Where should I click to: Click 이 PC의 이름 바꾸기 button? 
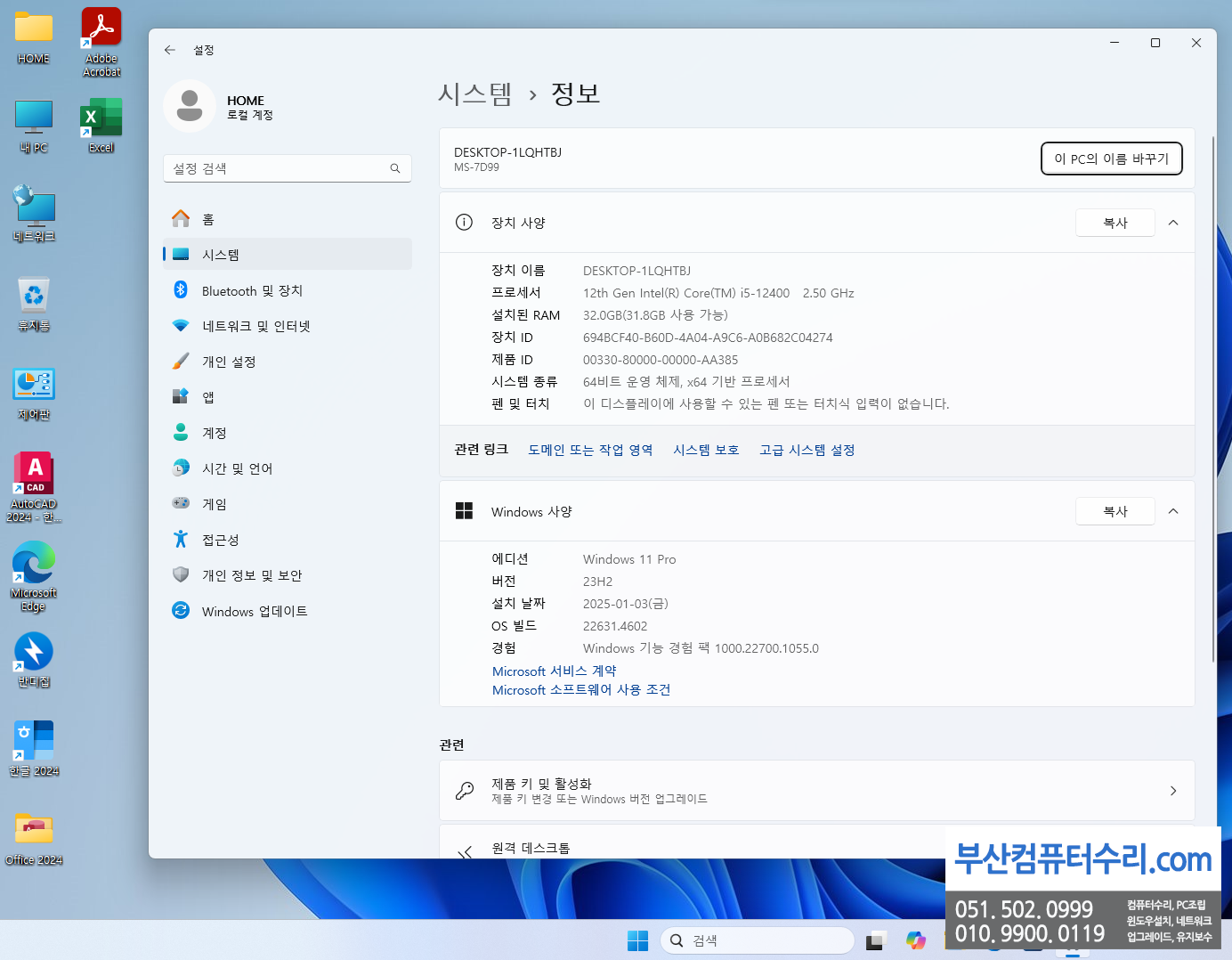(1112, 159)
